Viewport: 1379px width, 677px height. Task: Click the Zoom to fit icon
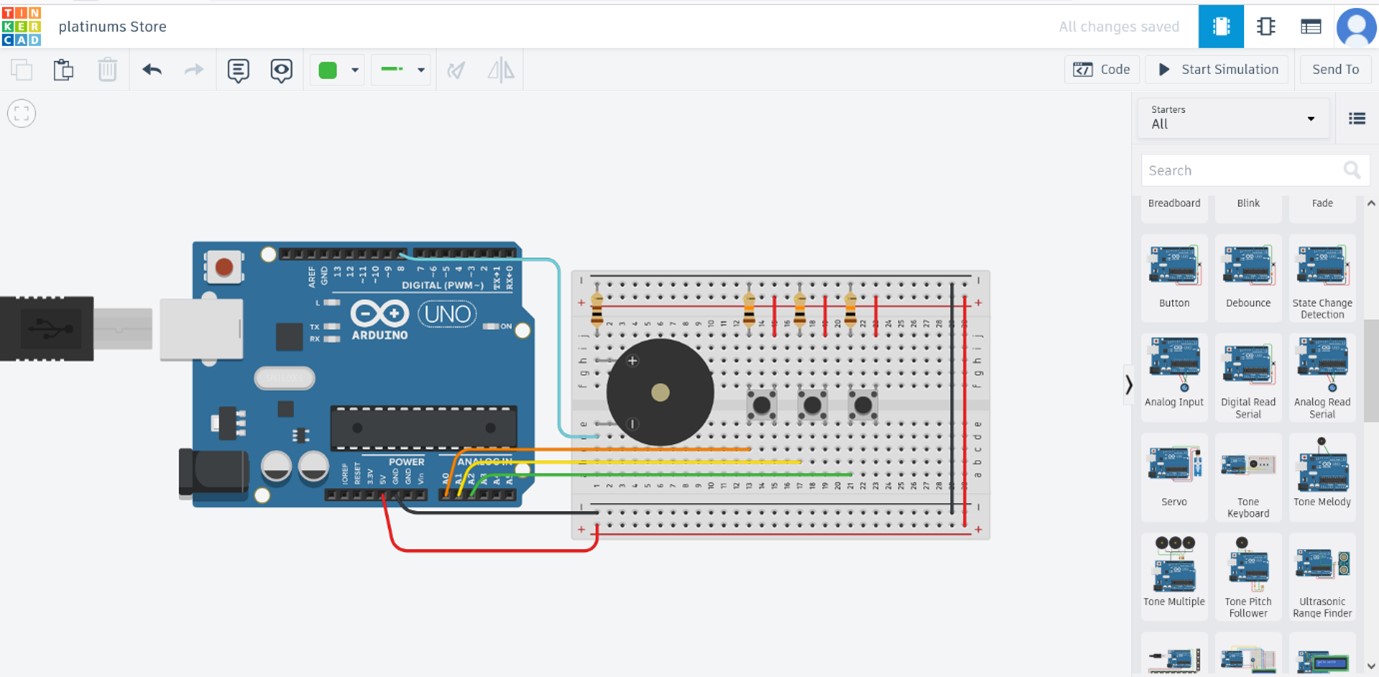21,114
